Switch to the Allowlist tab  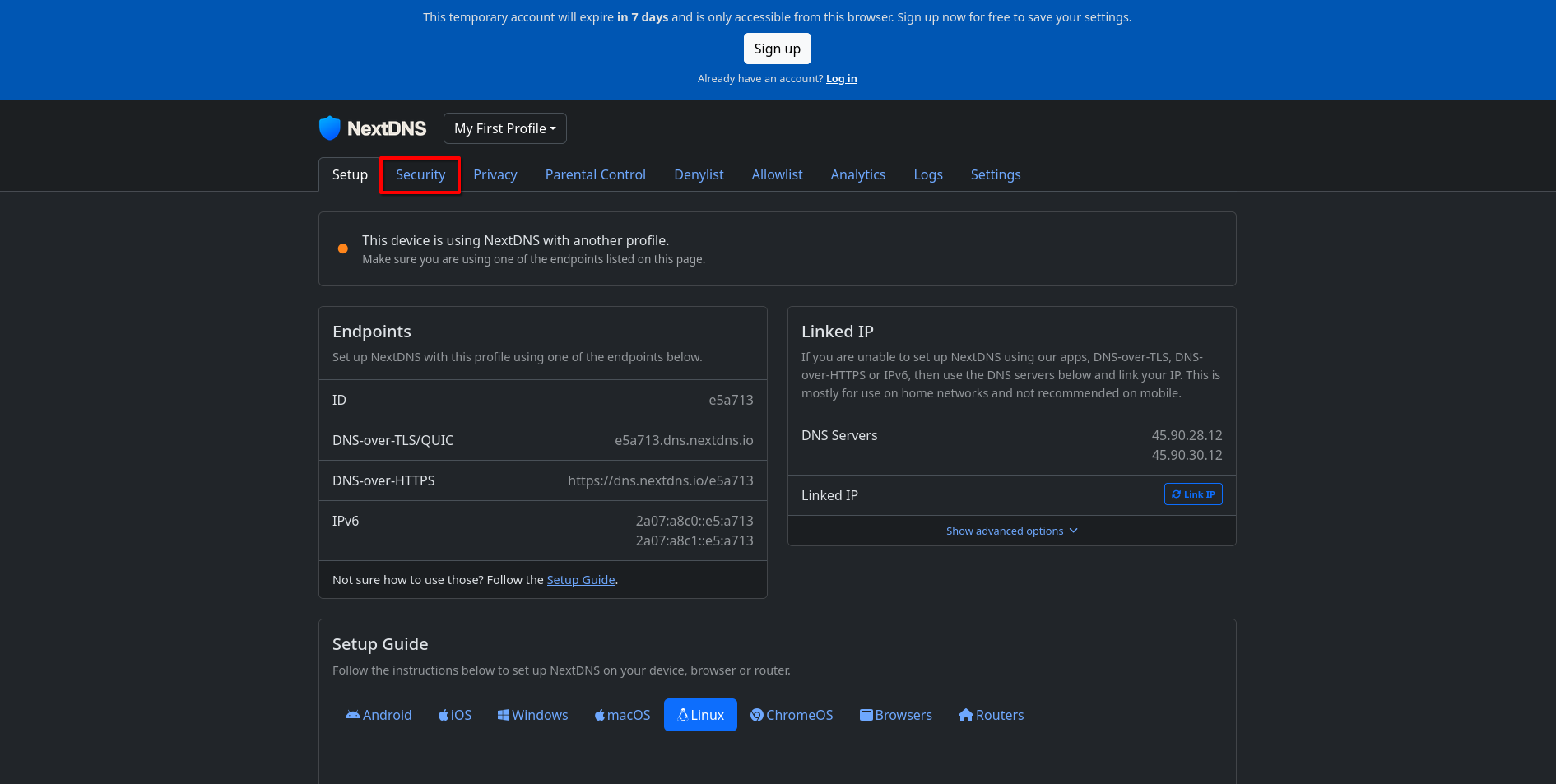777,174
